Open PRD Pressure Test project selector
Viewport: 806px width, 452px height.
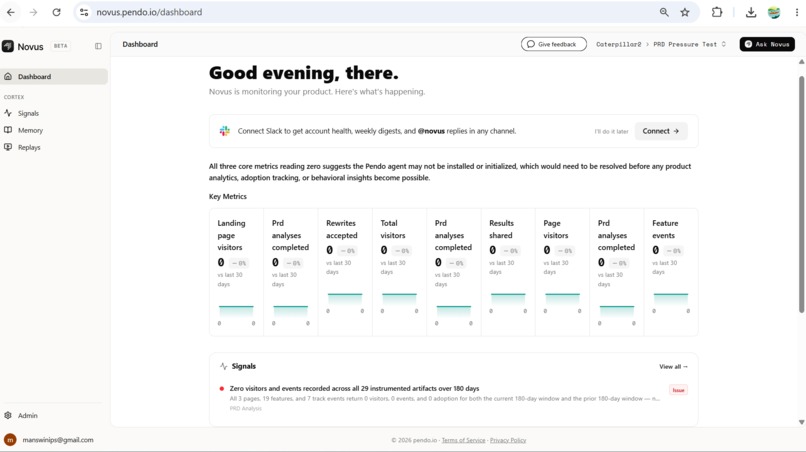[x=689, y=44]
